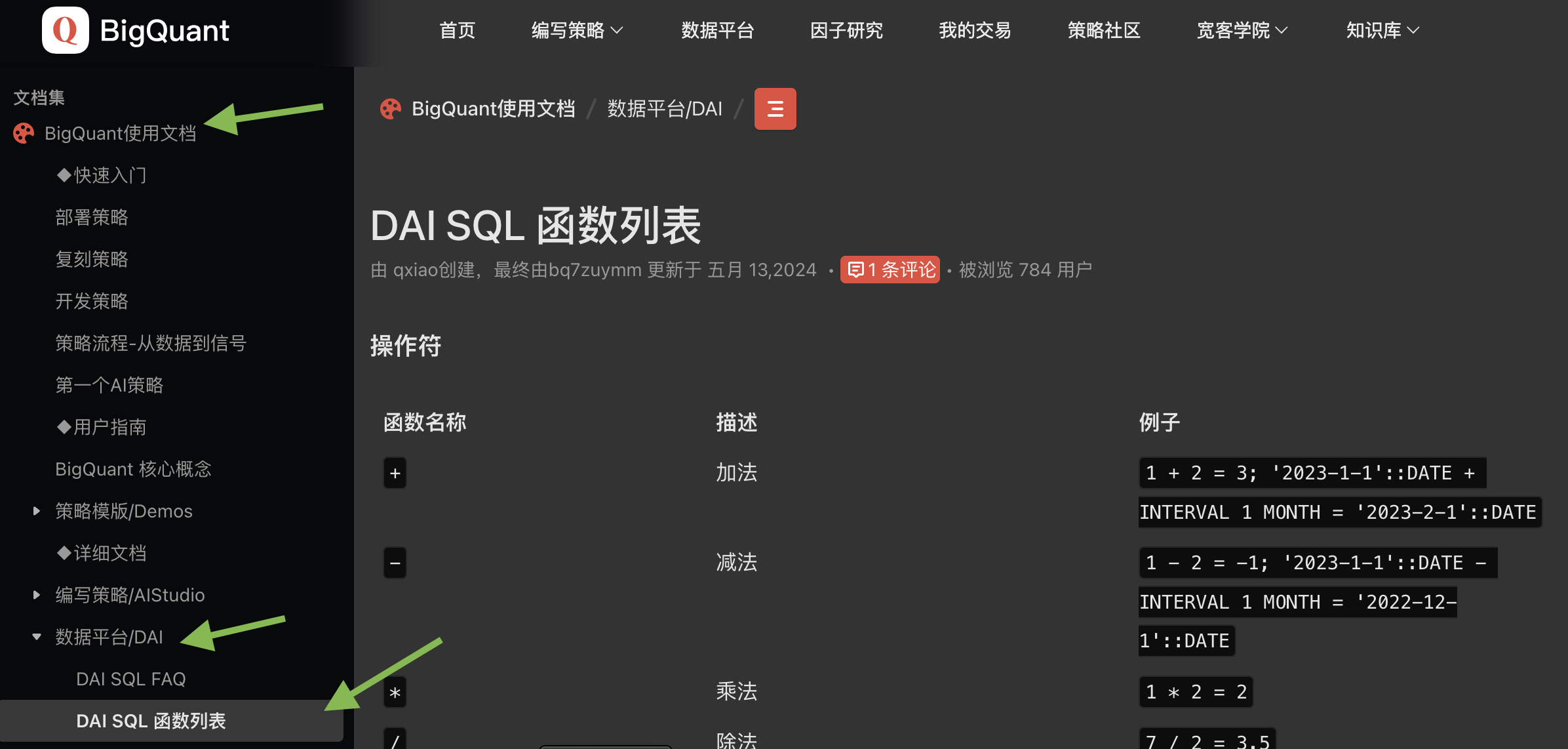Viewport: 1568px width, 749px height.
Task: Open BigQuant 核心概念 in sidebar
Action: 133,469
